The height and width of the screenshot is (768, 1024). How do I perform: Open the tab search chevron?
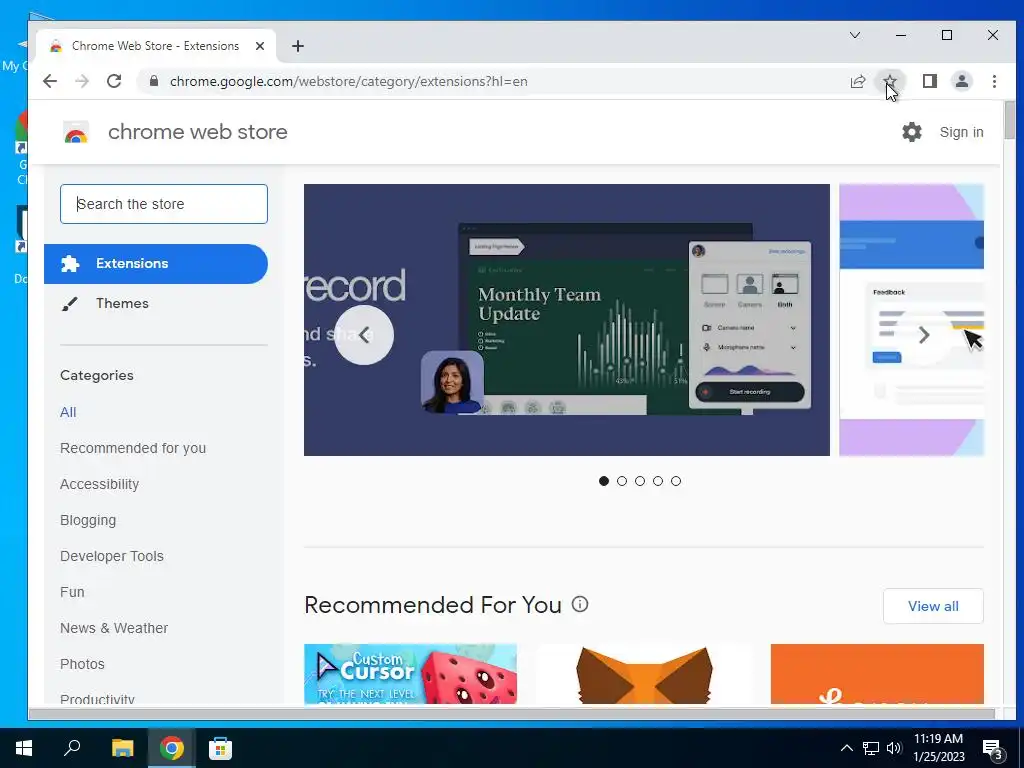(855, 35)
